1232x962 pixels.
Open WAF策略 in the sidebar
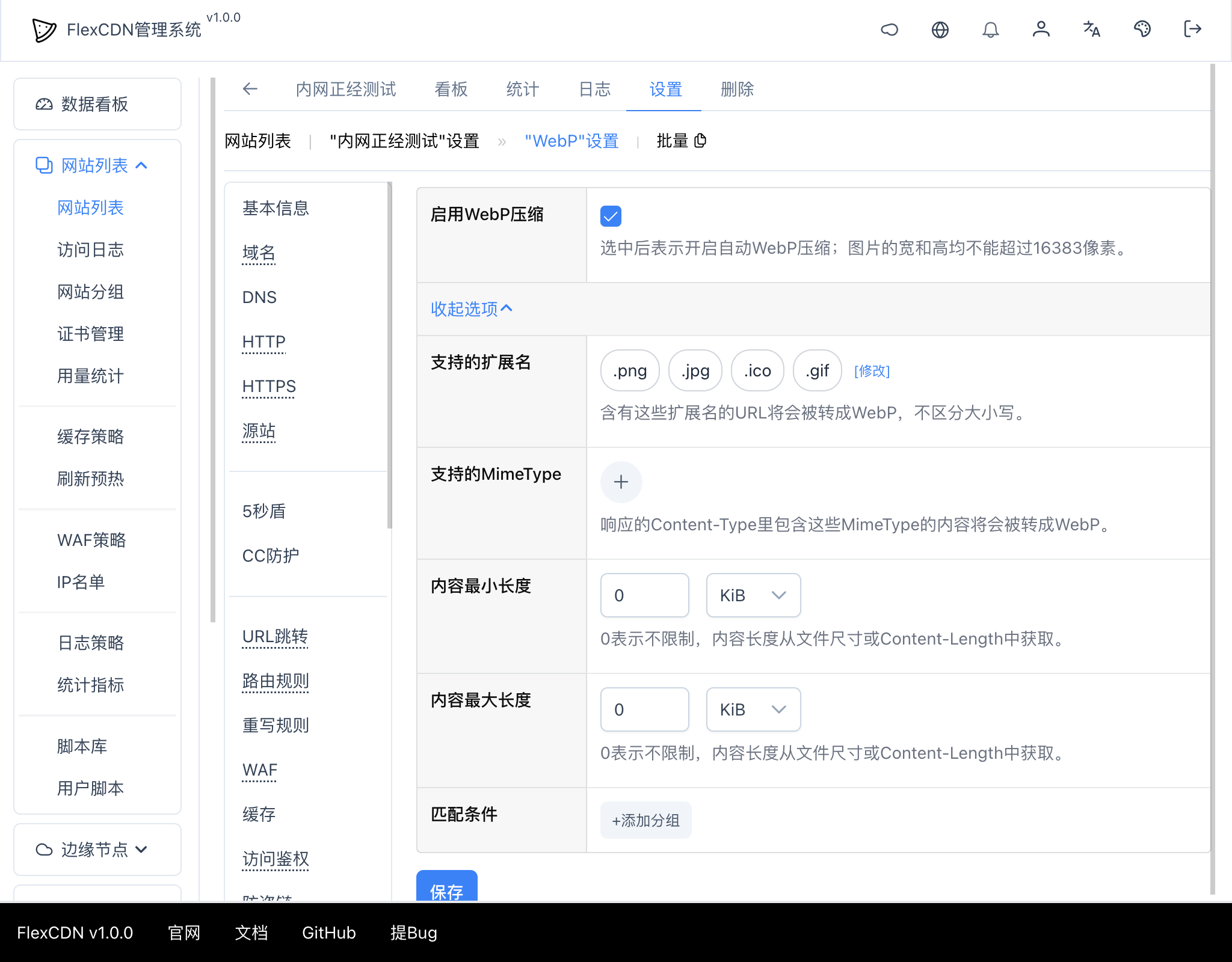coord(91,540)
